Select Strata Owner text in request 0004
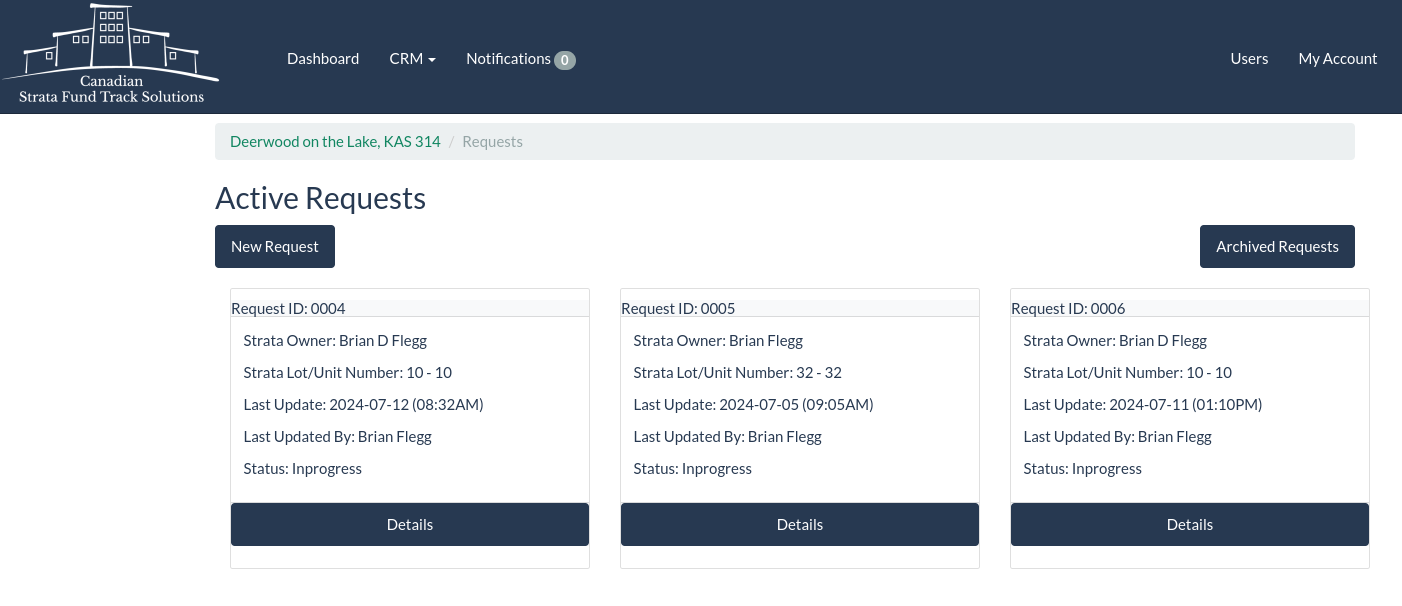This screenshot has height=606, width=1402. coord(335,341)
